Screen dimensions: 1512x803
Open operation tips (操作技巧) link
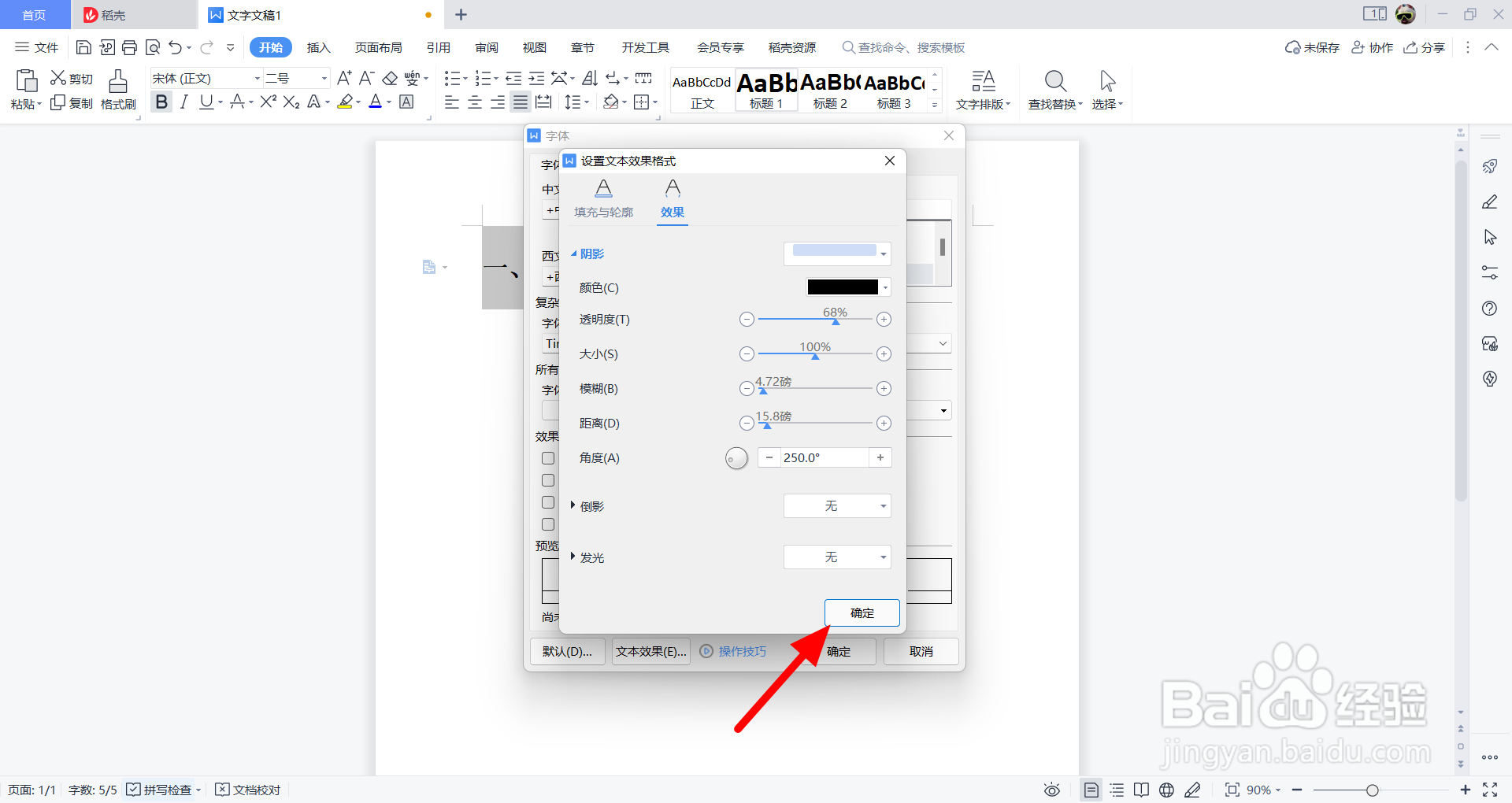click(733, 651)
